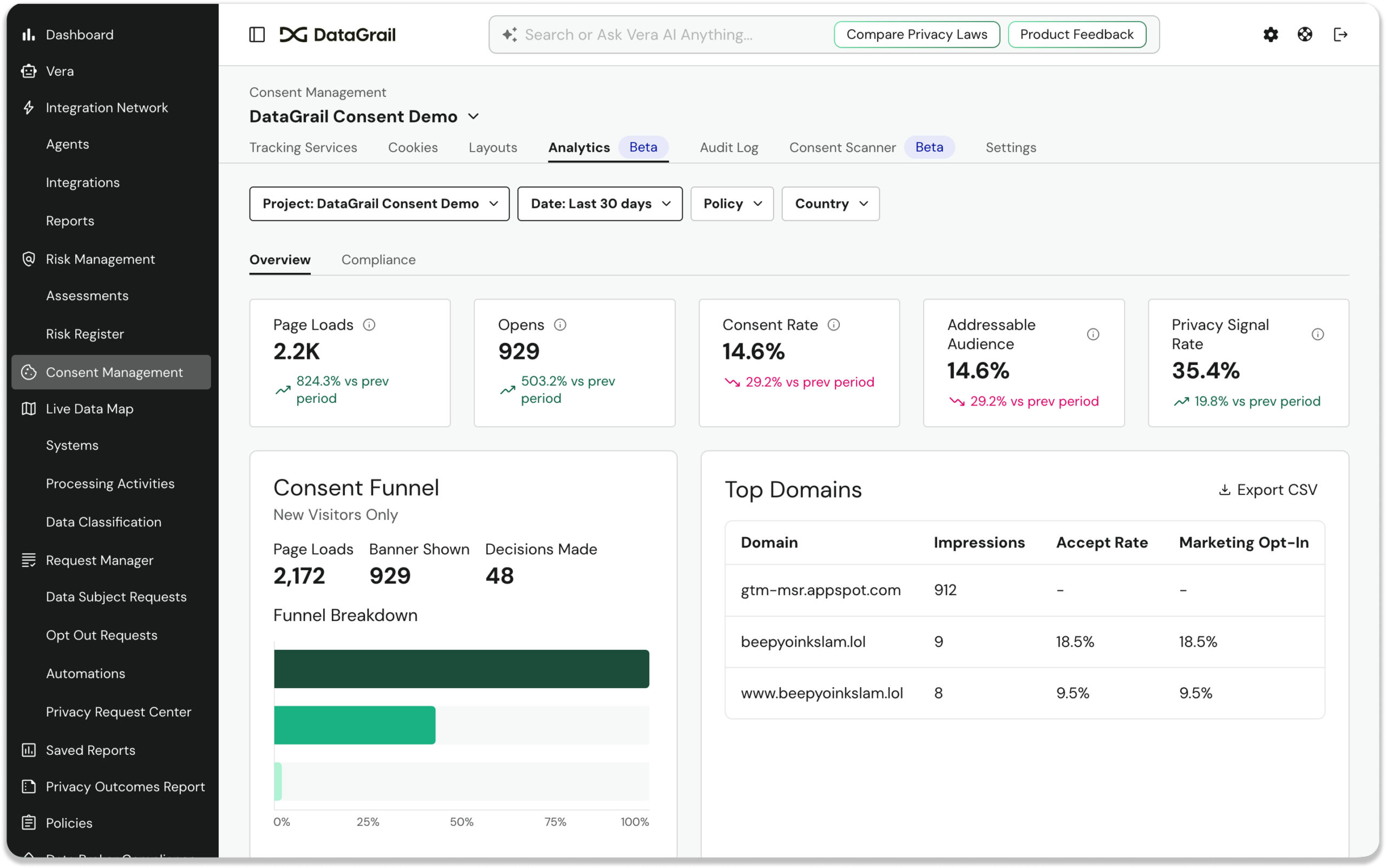1386x868 pixels.
Task: Click the Product Feedback button
Action: pos(1077,35)
